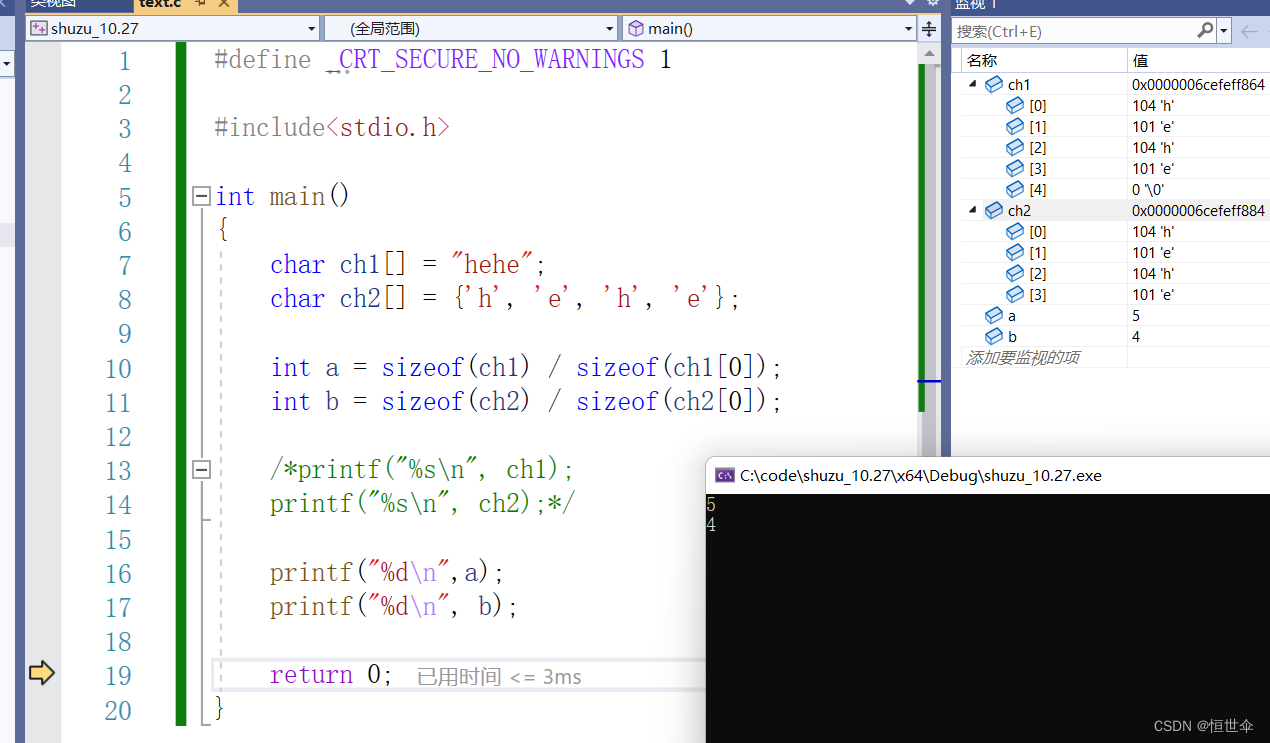Click the split editor window icon

point(930,28)
